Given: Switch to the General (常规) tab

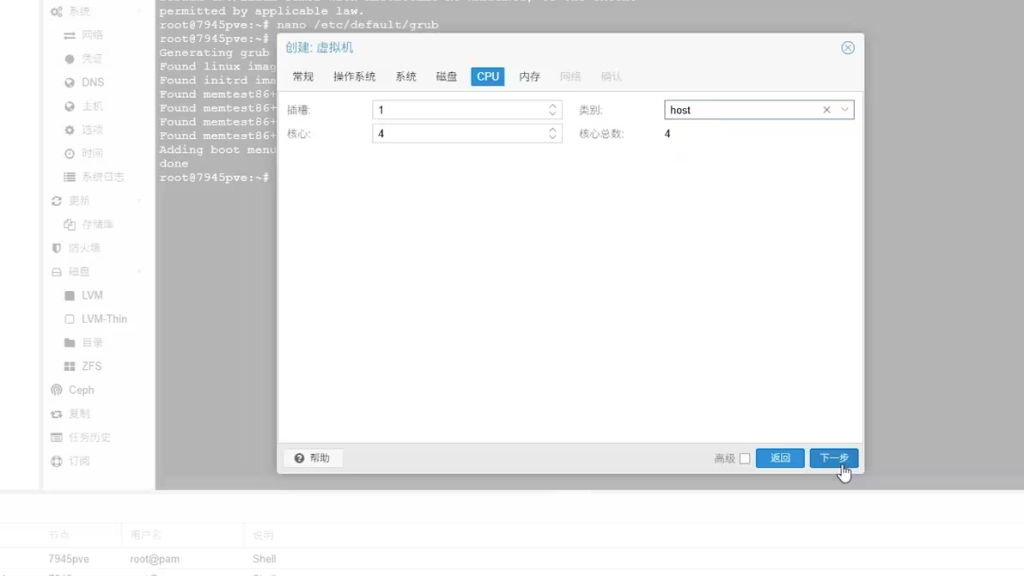Looking at the screenshot, I should tap(303, 77).
